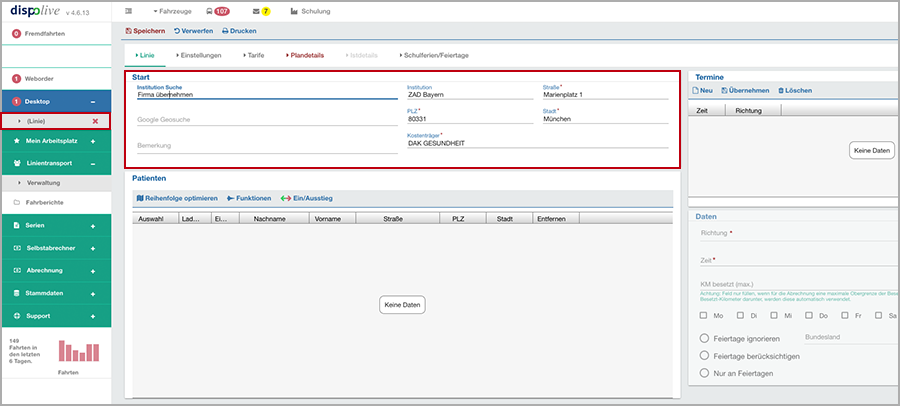Click the Zeit field in Daten

point(800,261)
